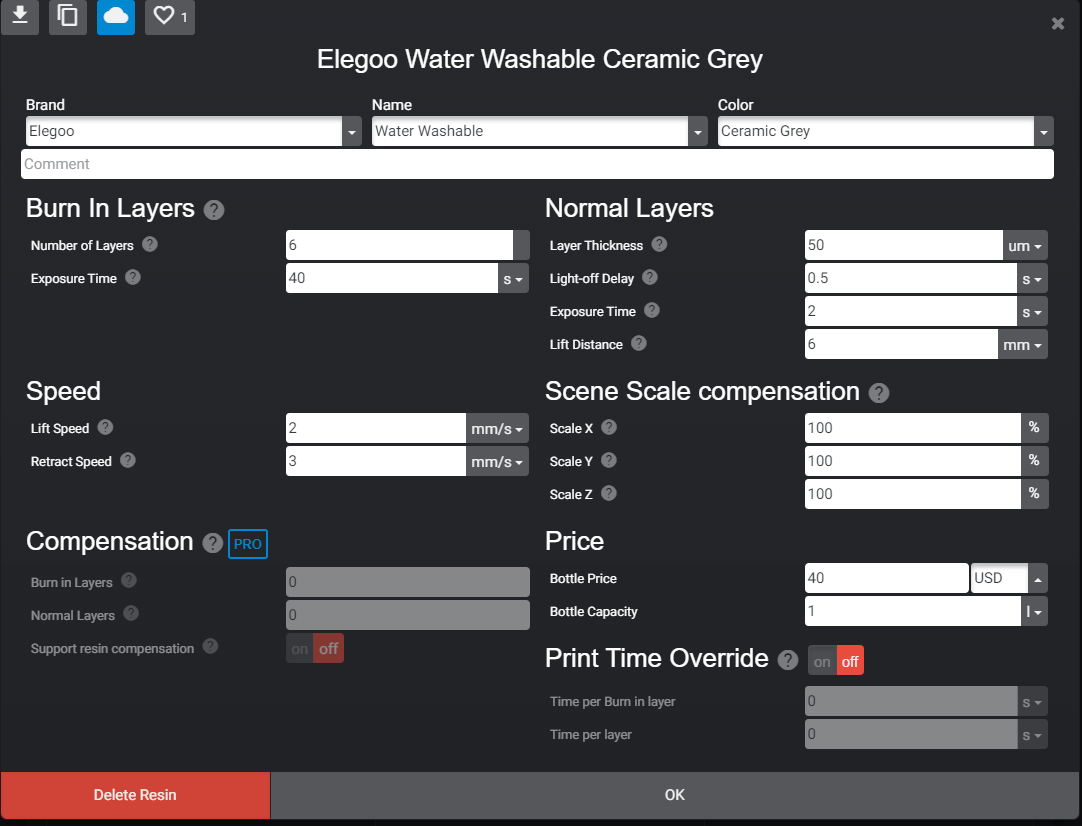Viewport: 1082px width, 826px height.
Task: Click the duplicate resin icon
Action: (68, 17)
